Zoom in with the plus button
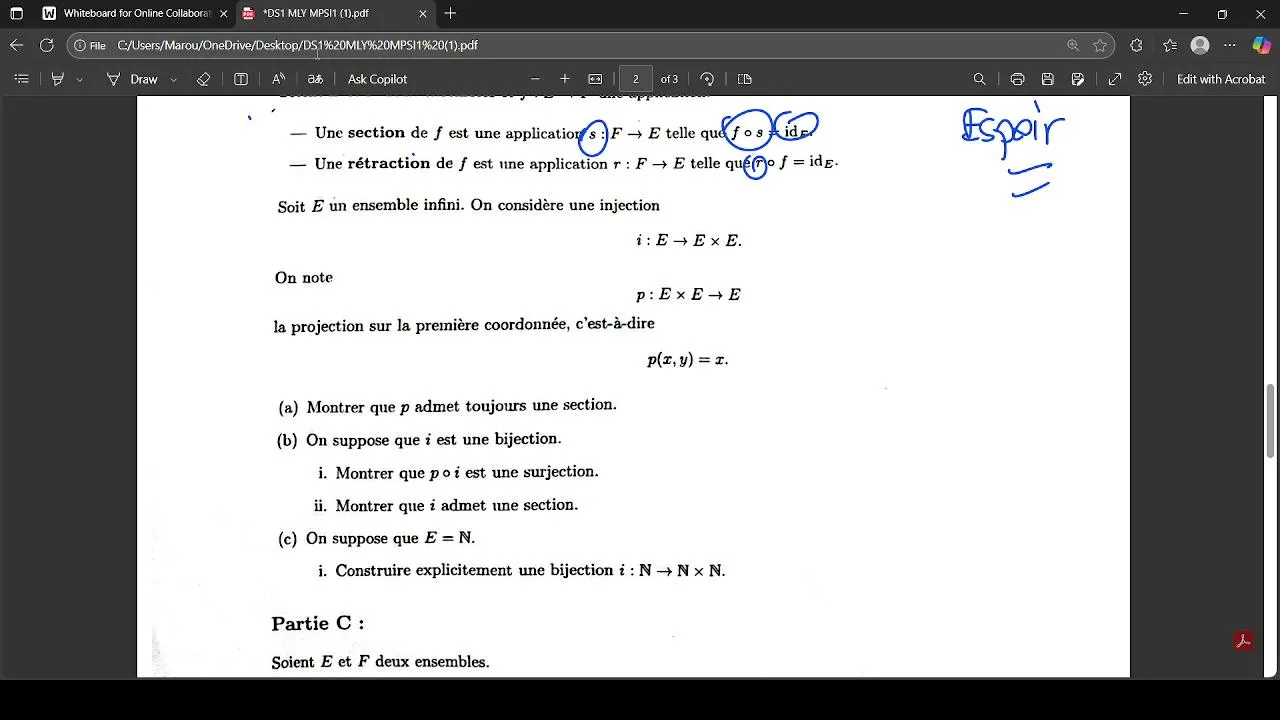The width and height of the screenshot is (1280, 720). [x=565, y=79]
